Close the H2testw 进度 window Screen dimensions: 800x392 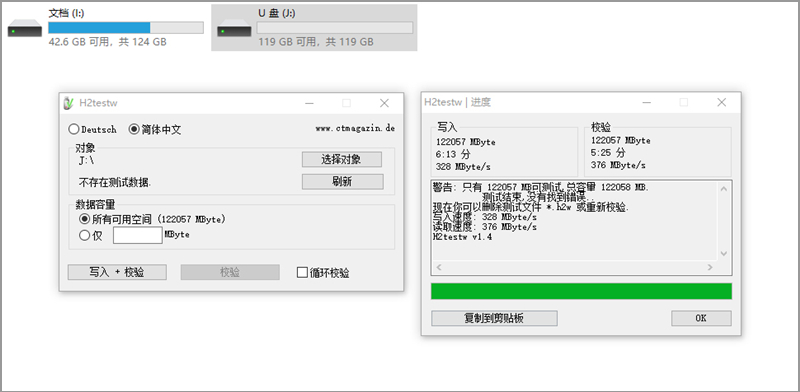721,103
